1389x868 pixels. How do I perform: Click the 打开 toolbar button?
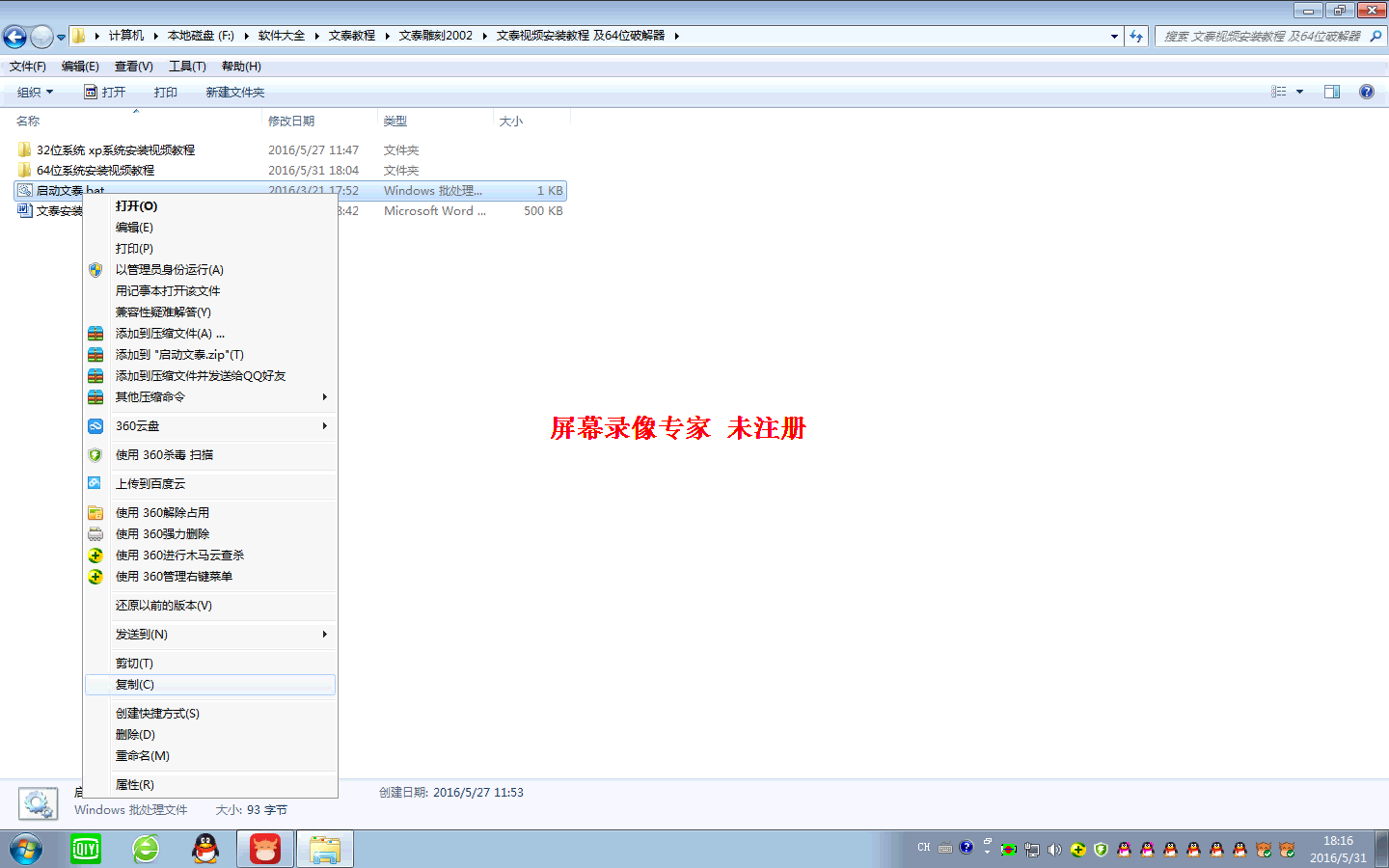pyautogui.click(x=105, y=93)
